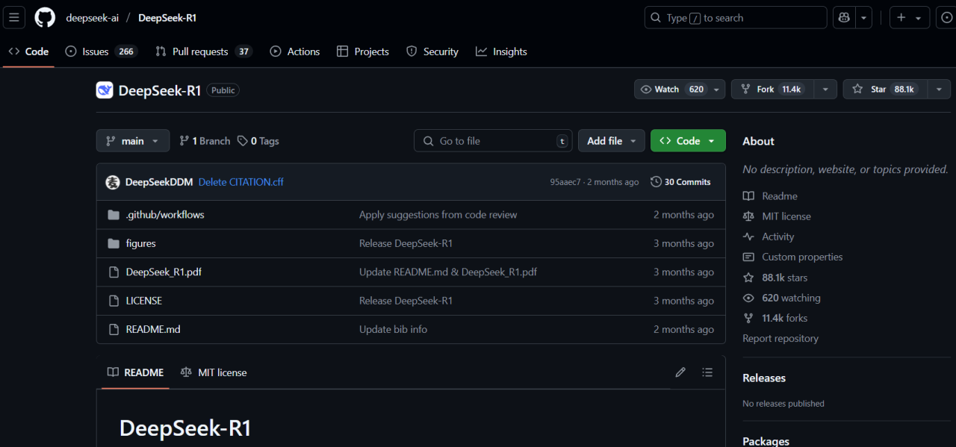Open the hamburger navigation menu
This screenshot has width=956, height=447.
(x=13, y=18)
